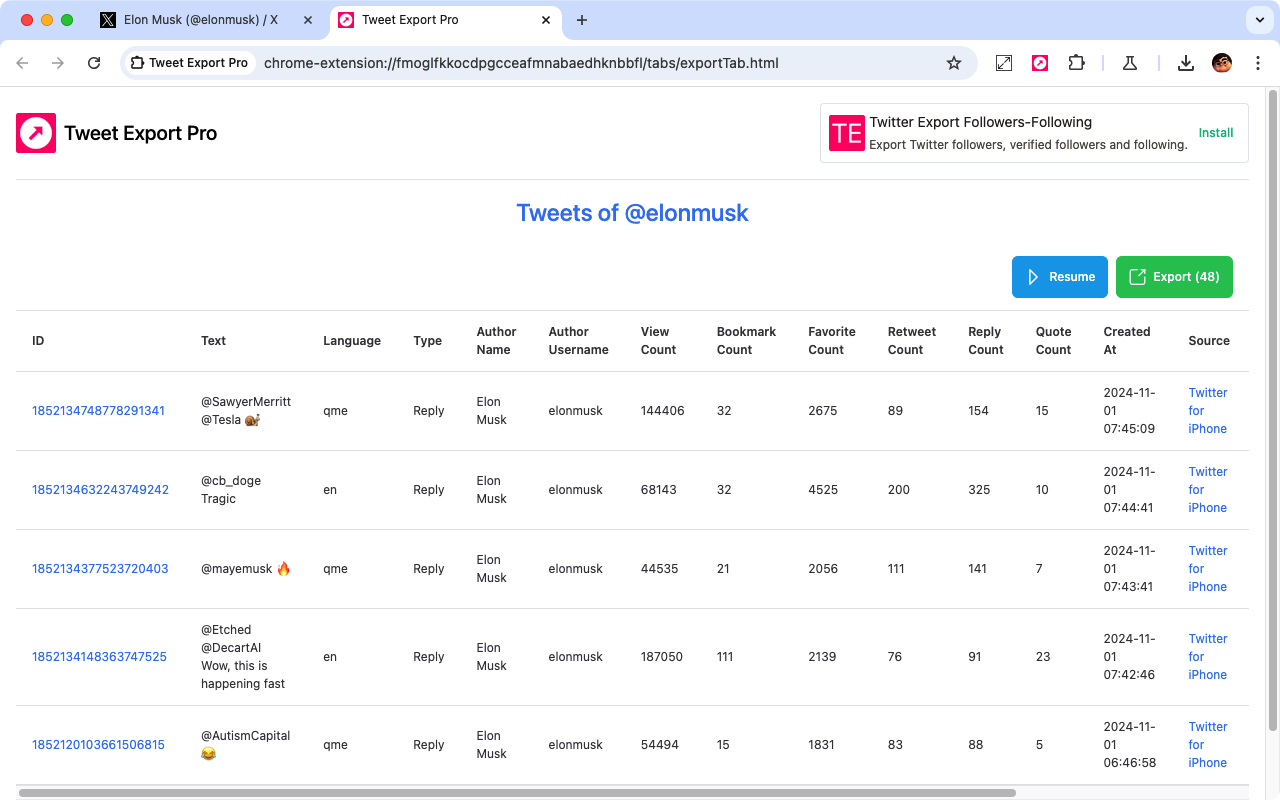
Task: Click the retweet count value 111
Action: click(x=896, y=569)
